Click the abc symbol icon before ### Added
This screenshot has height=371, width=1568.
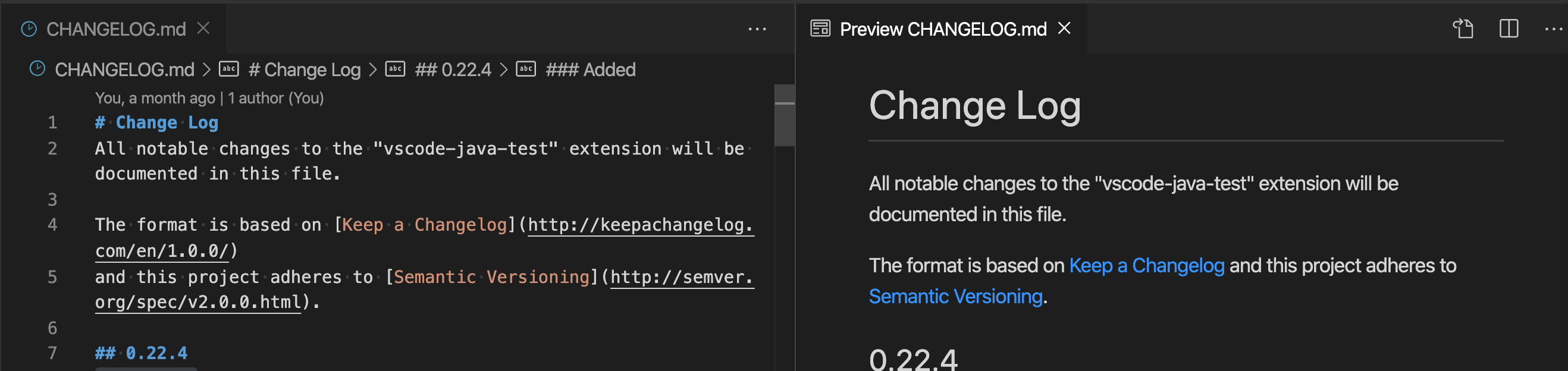[x=526, y=69]
